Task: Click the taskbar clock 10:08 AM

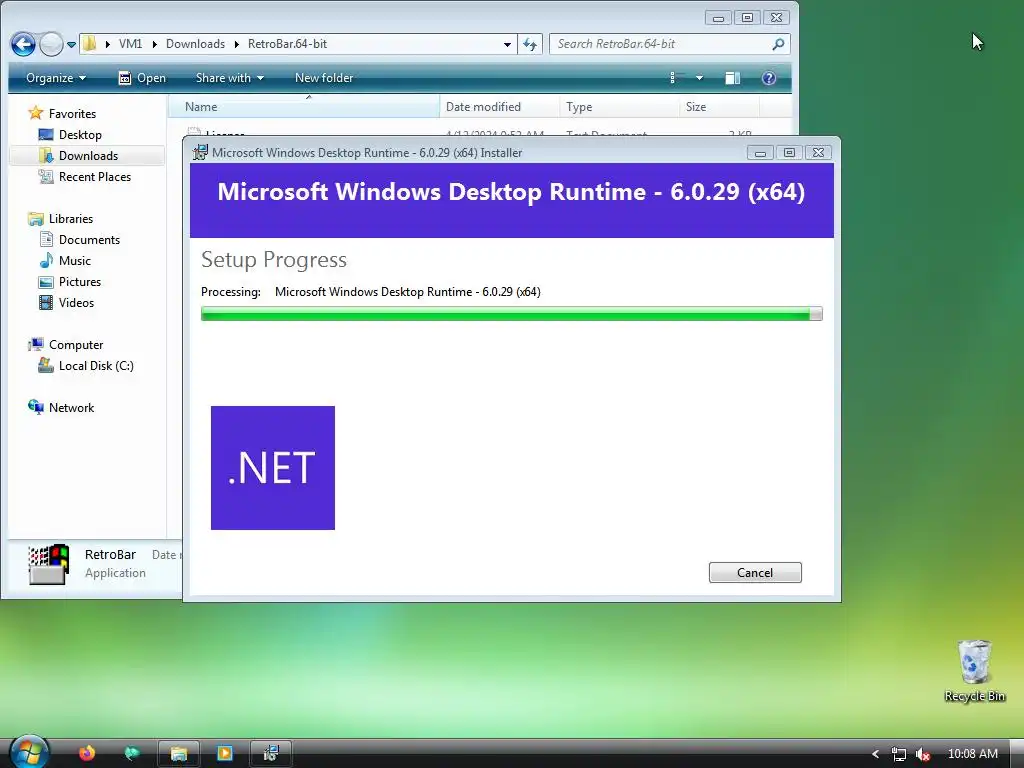Action: (x=972, y=754)
